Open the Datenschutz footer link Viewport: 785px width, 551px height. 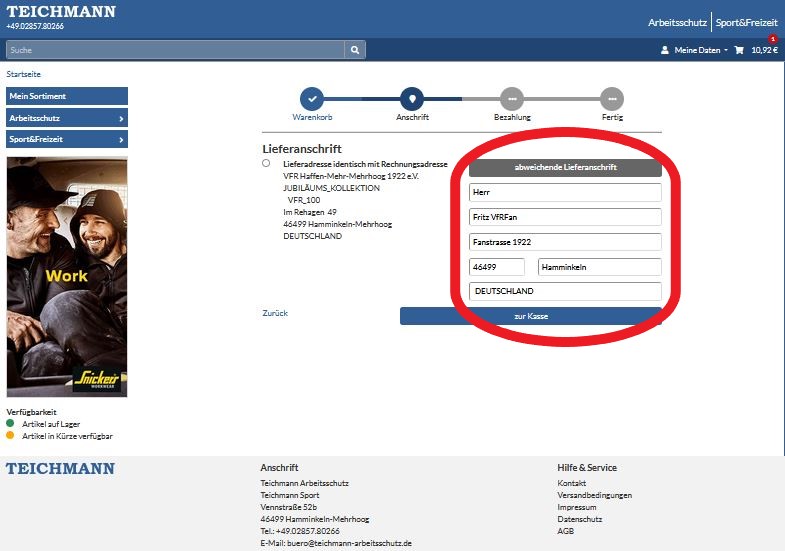pyautogui.click(x=579, y=519)
